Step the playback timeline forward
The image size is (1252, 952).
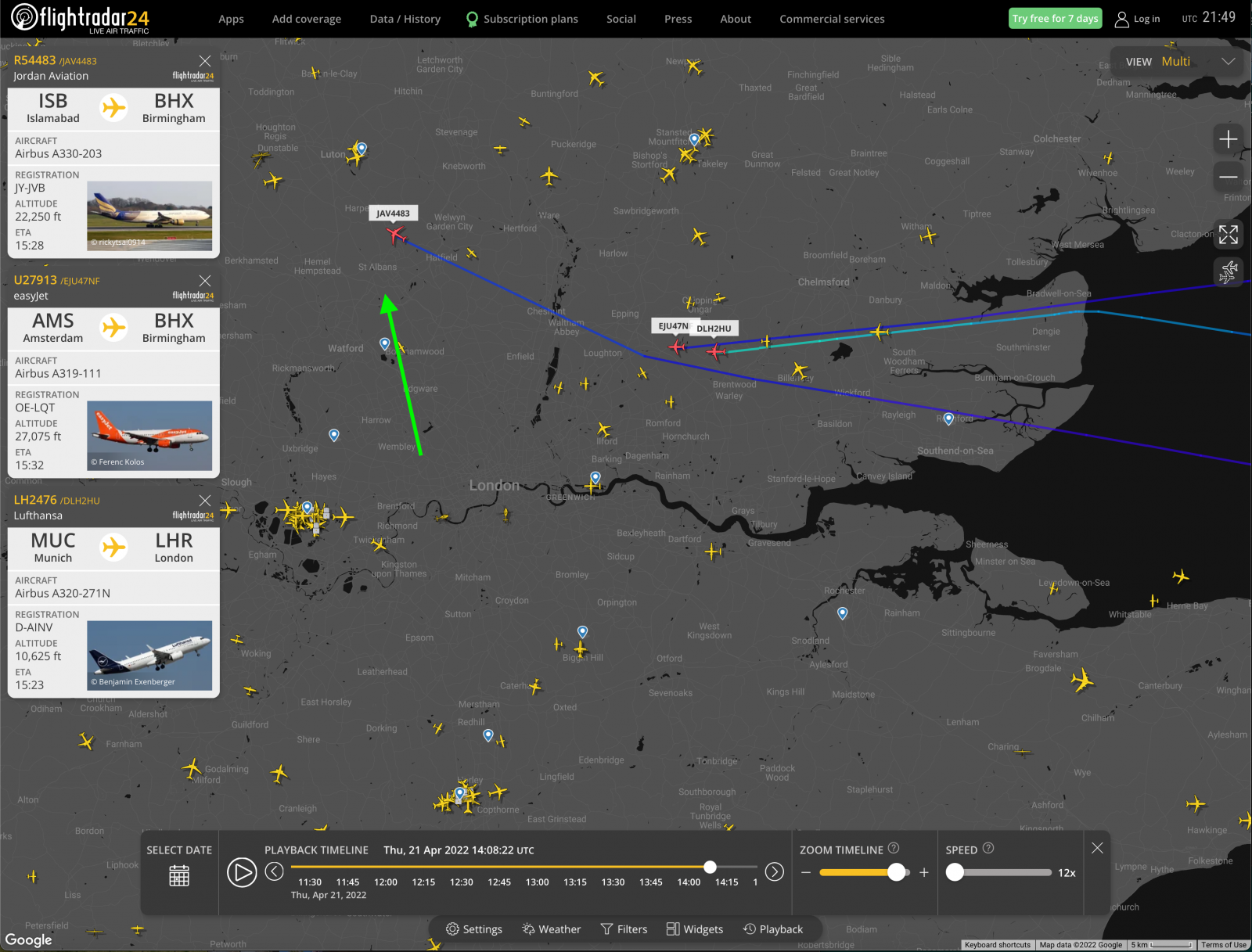[x=774, y=871]
